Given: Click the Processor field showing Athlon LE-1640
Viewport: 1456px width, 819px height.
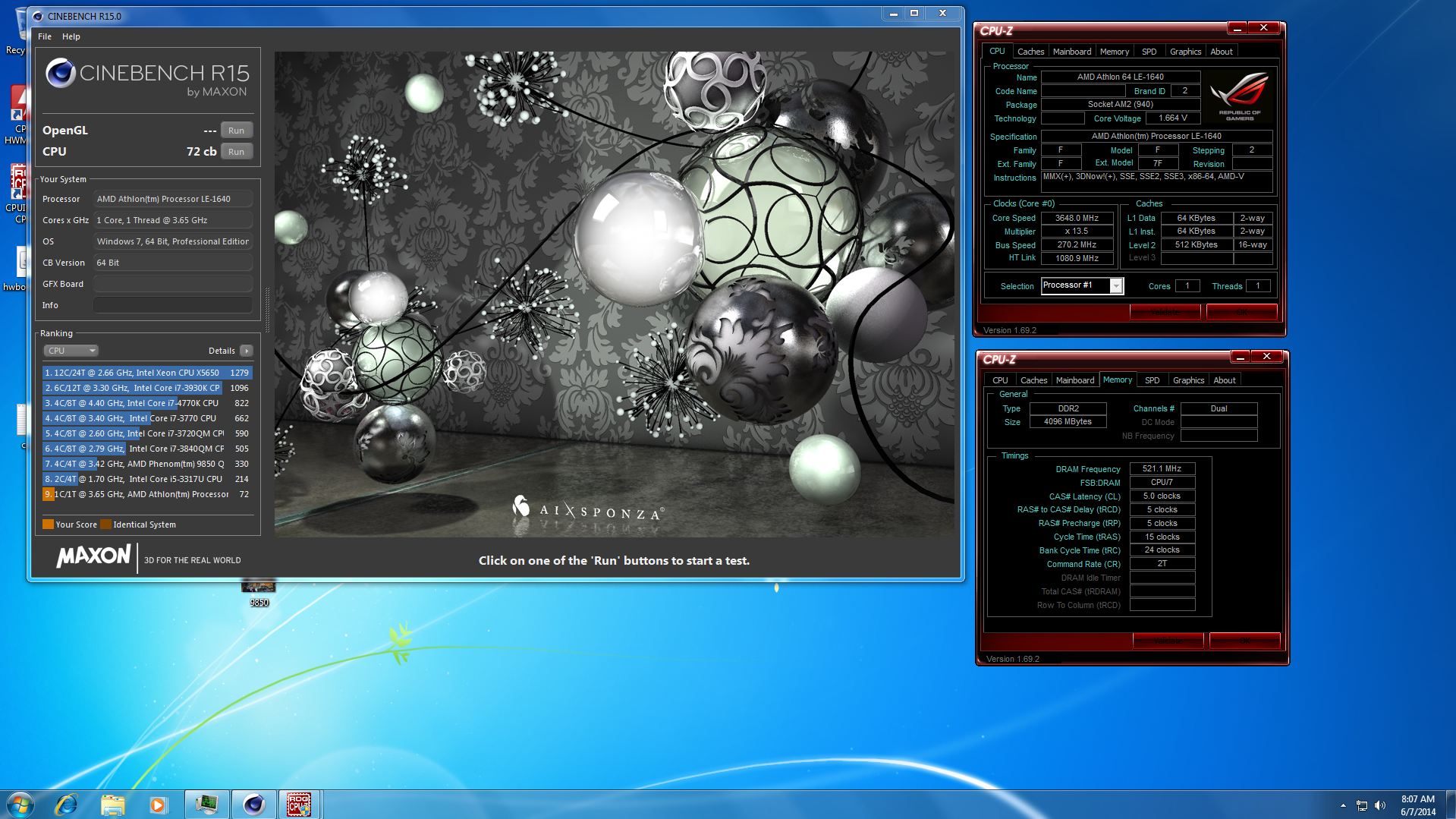Looking at the screenshot, I should point(173,199).
